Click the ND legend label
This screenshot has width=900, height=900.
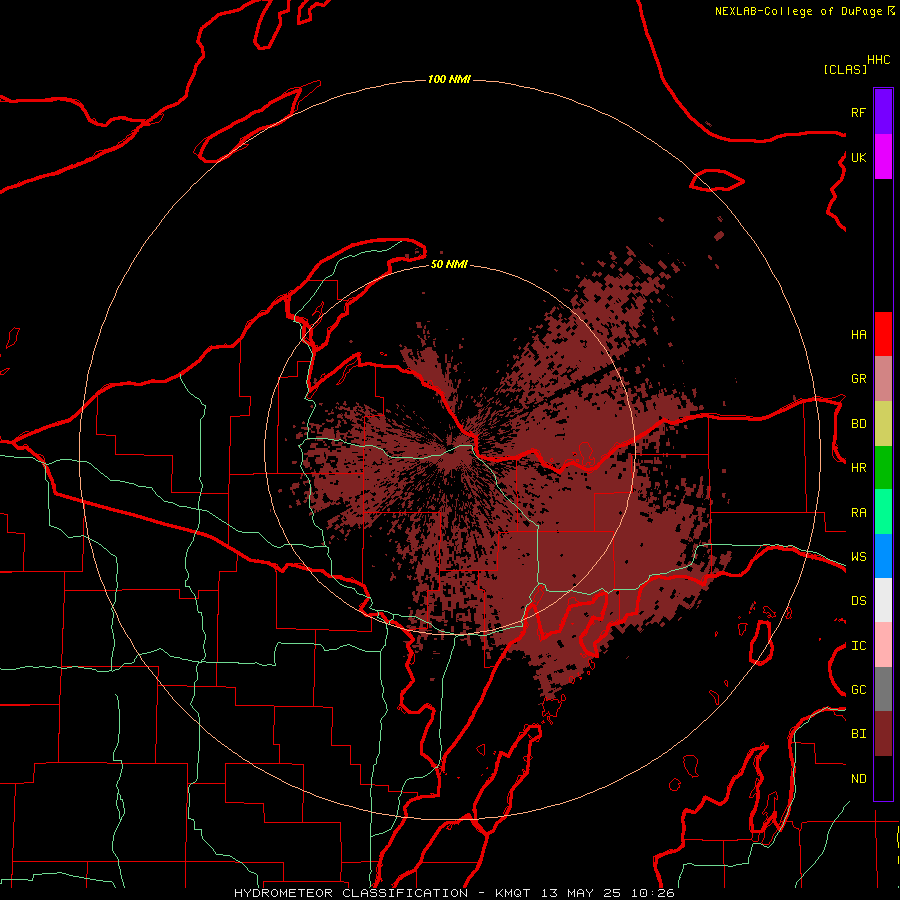pyautogui.click(x=858, y=779)
